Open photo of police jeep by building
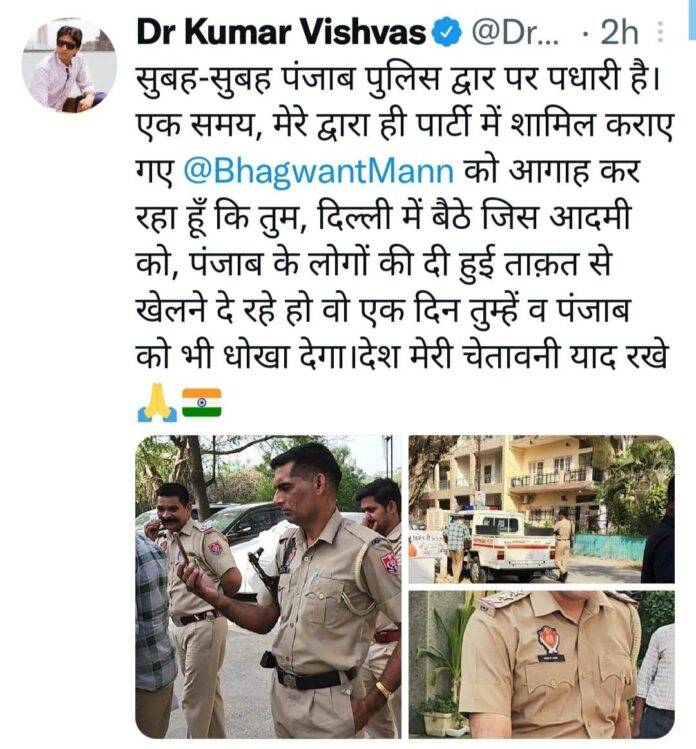Image resolution: width=696 pixels, height=749 pixels. pyautogui.click(x=541, y=509)
